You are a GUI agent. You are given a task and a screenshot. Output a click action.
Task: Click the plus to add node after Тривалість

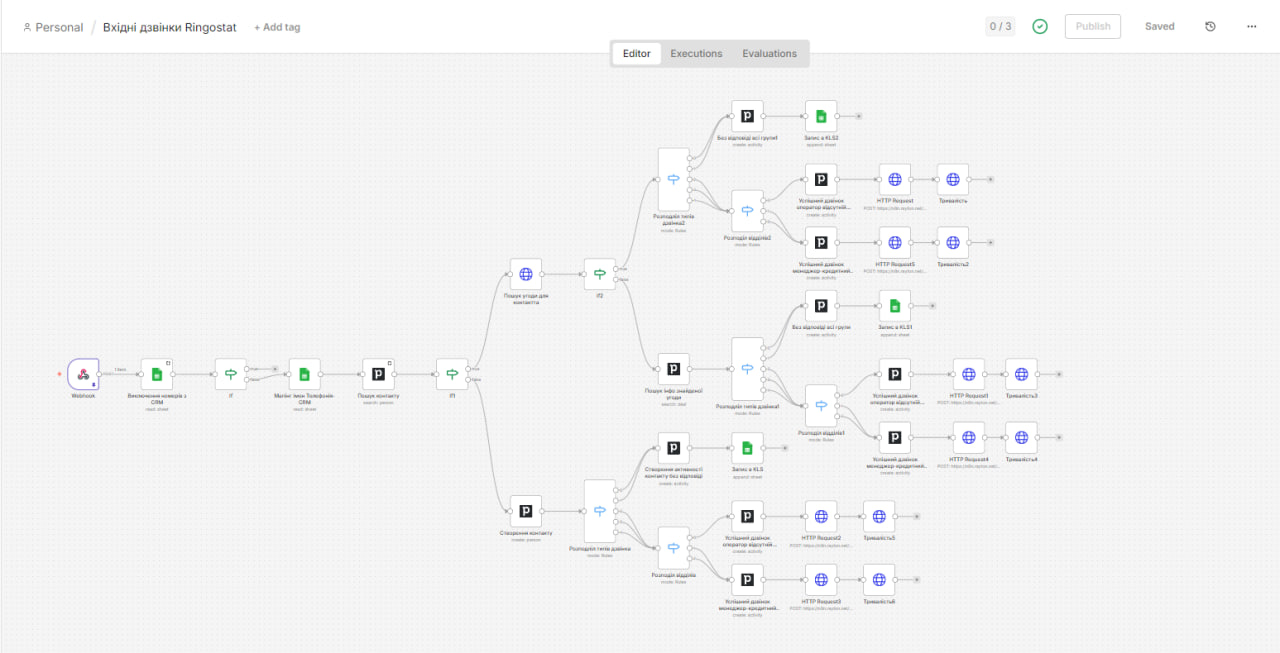[990, 178]
